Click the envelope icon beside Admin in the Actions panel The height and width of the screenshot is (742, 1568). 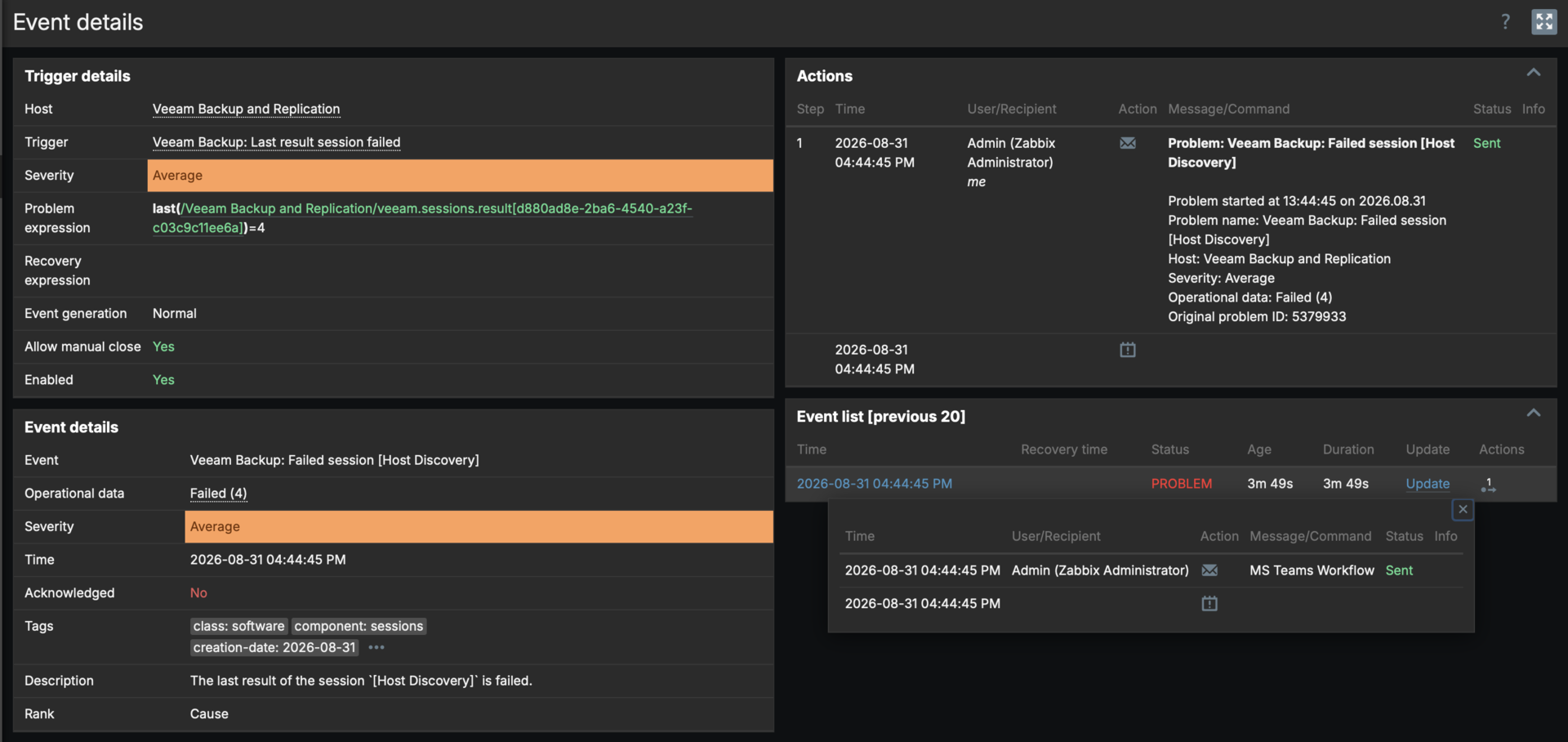[1128, 143]
